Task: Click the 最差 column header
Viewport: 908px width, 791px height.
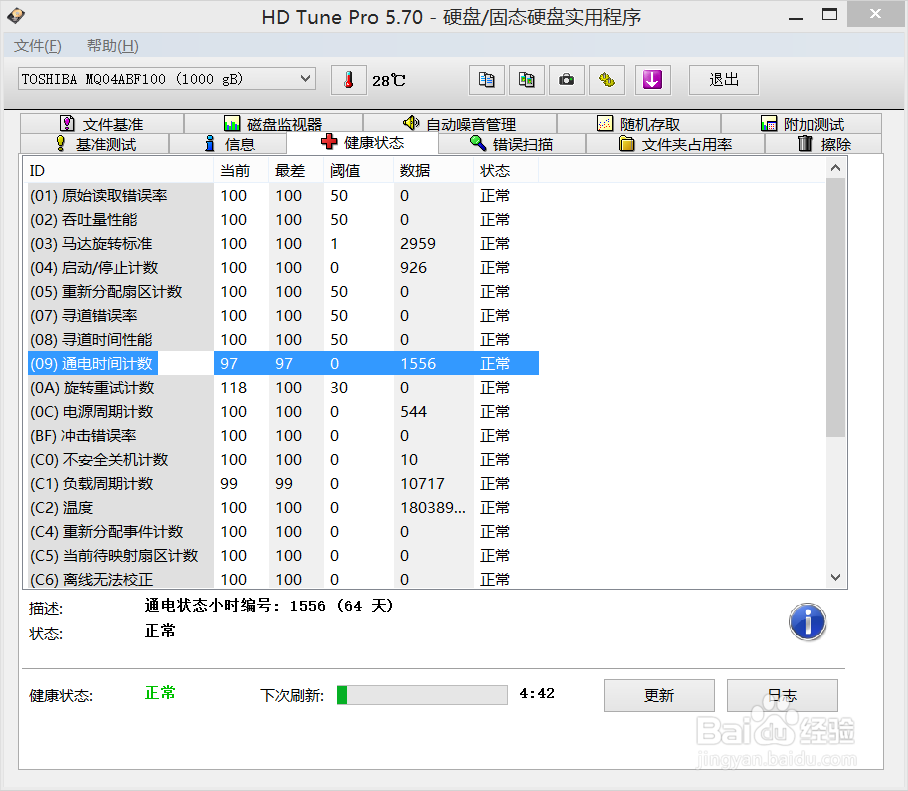Action: [x=296, y=171]
